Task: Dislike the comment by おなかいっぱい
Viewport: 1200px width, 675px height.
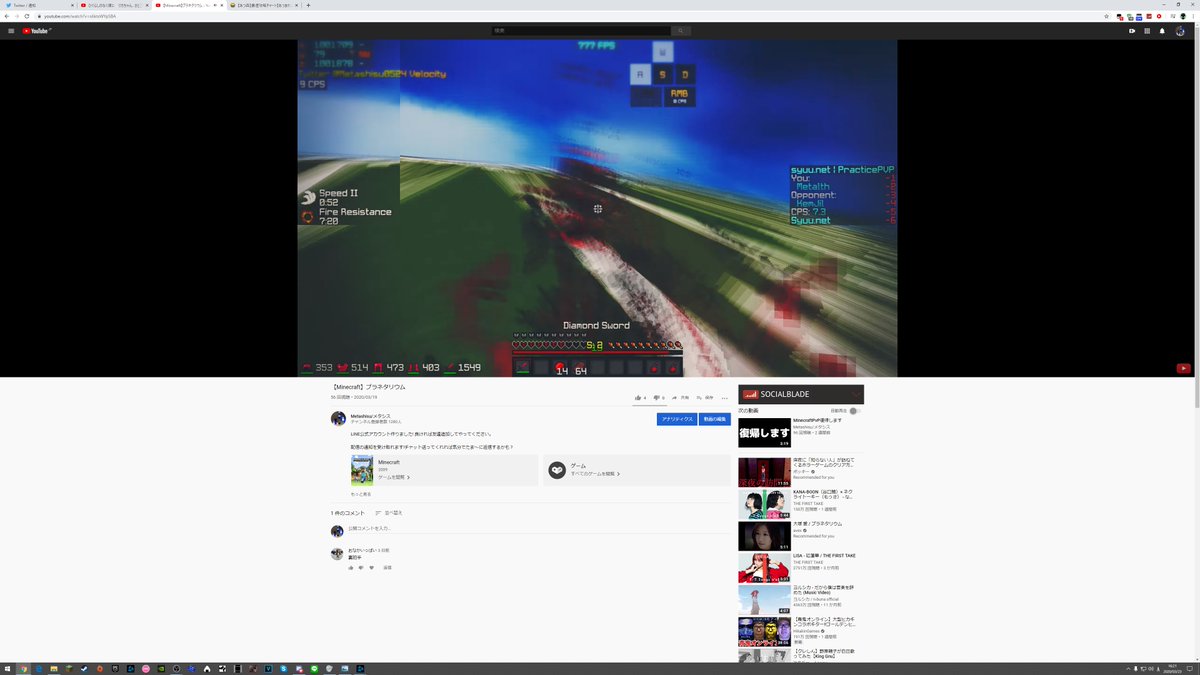Action: tap(361, 567)
